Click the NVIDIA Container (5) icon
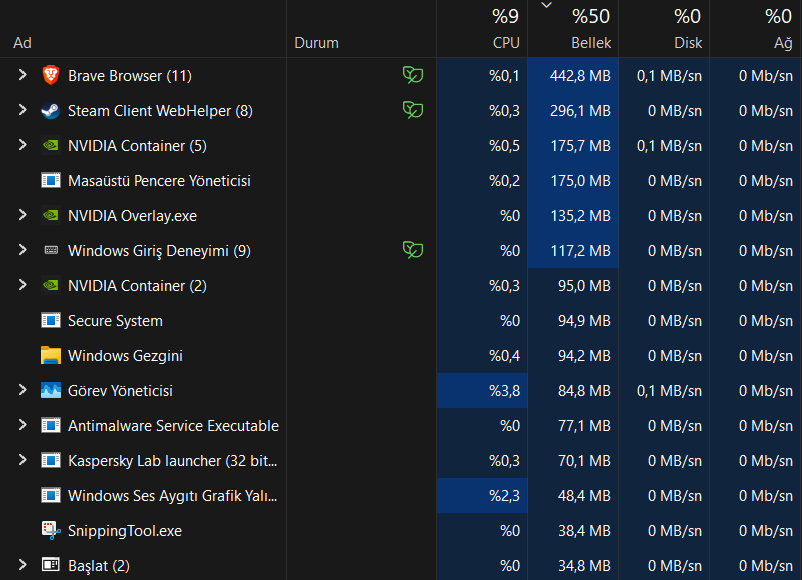Screen dimensions: 802x580 click(x=51, y=145)
